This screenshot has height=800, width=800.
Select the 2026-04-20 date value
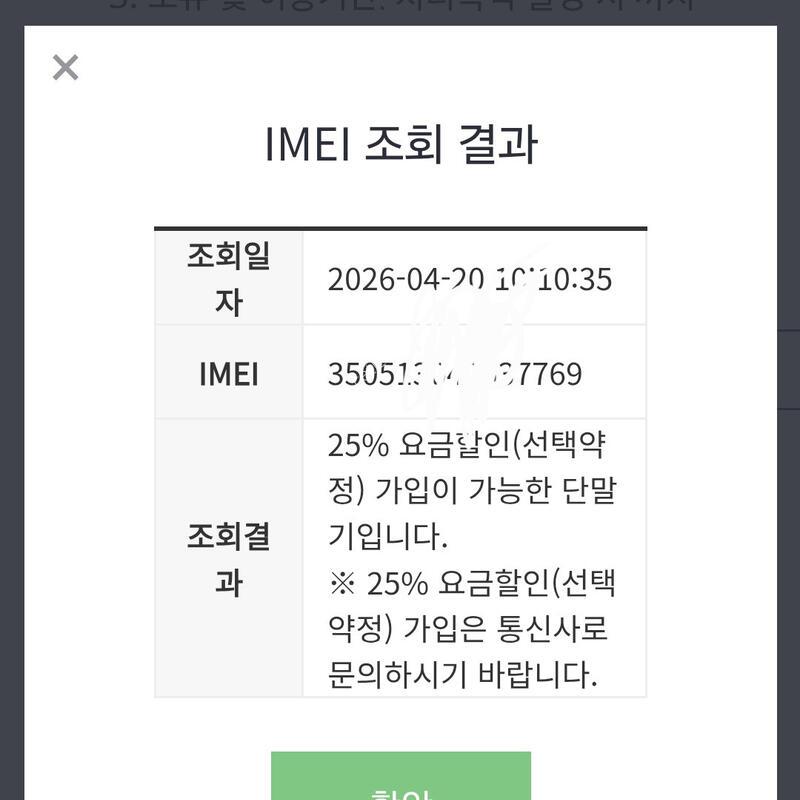400,279
